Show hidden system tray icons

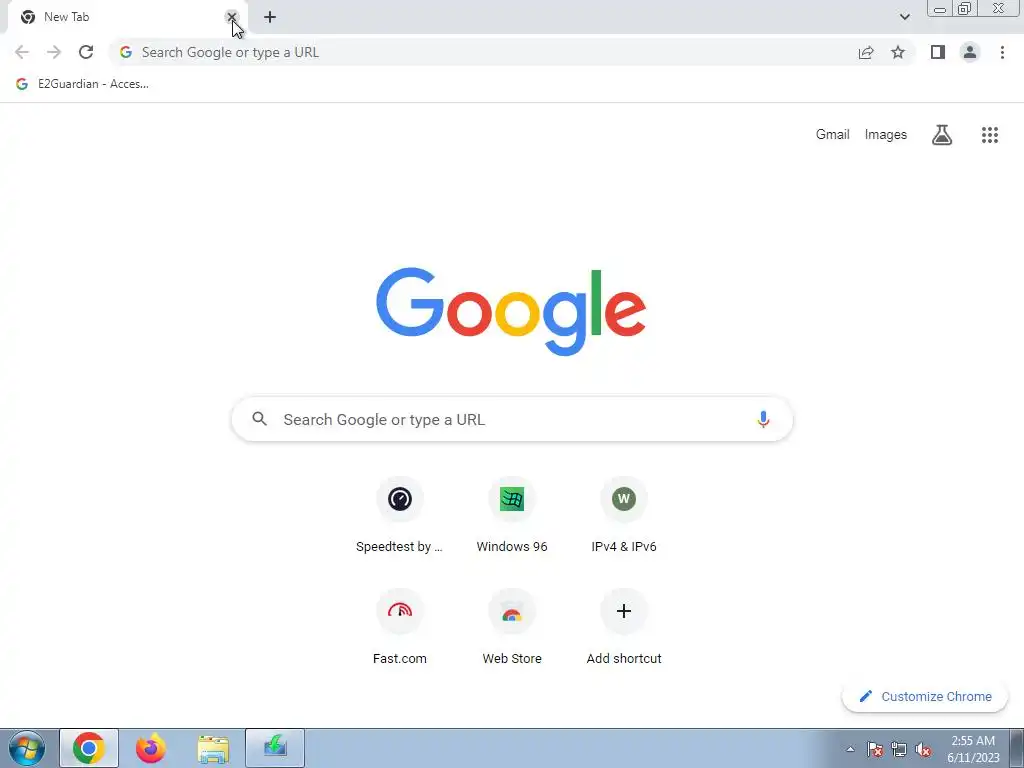click(x=850, y=749)
